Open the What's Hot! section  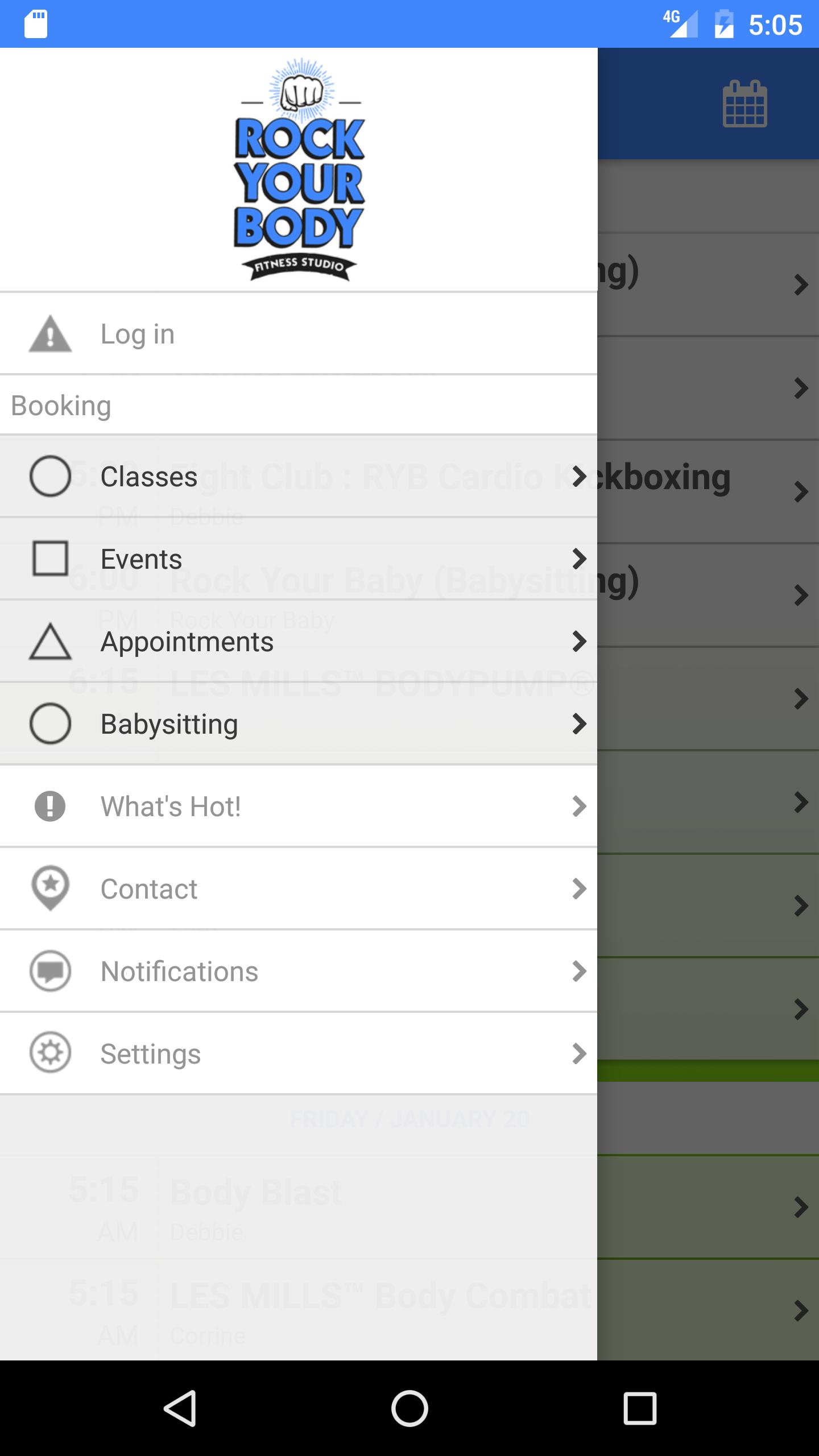pyautogui.click(x=171, y=806)
